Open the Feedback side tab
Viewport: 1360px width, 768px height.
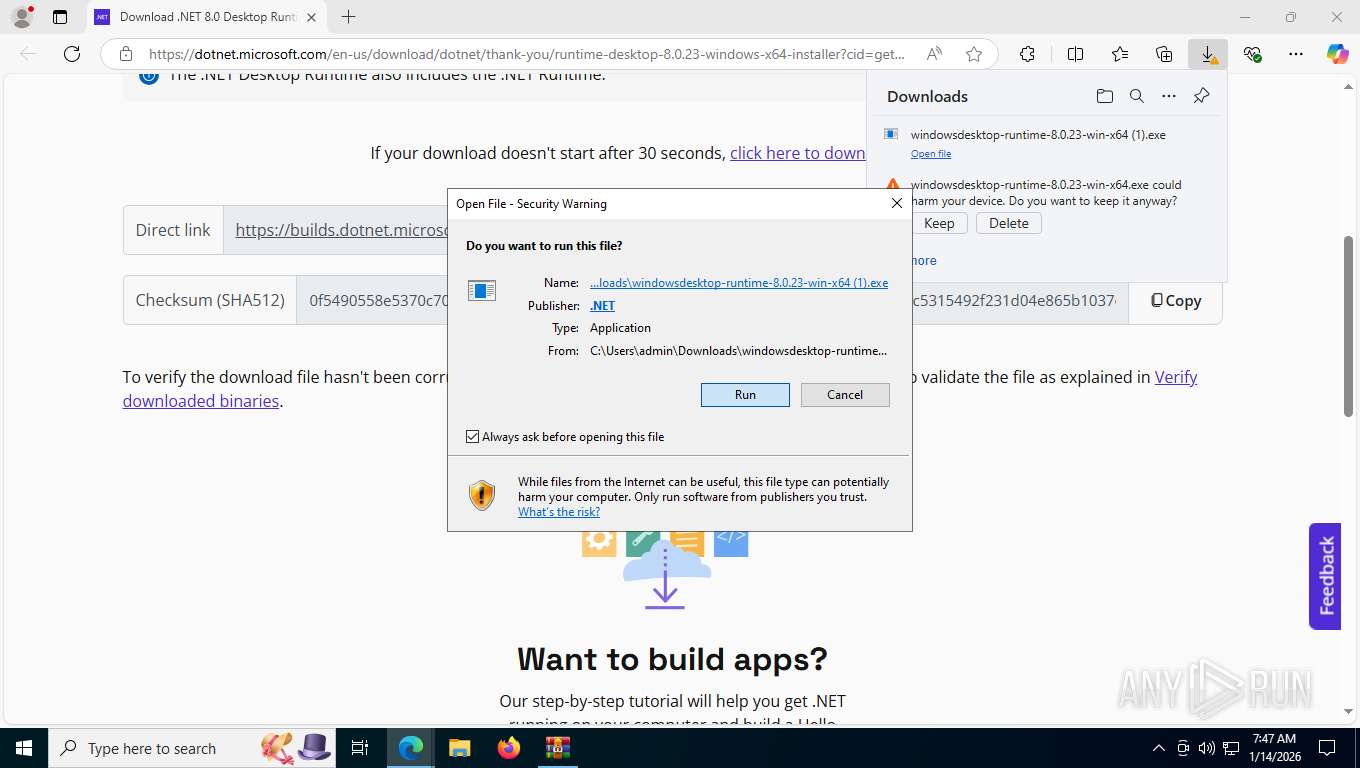tap(1326, 576)
